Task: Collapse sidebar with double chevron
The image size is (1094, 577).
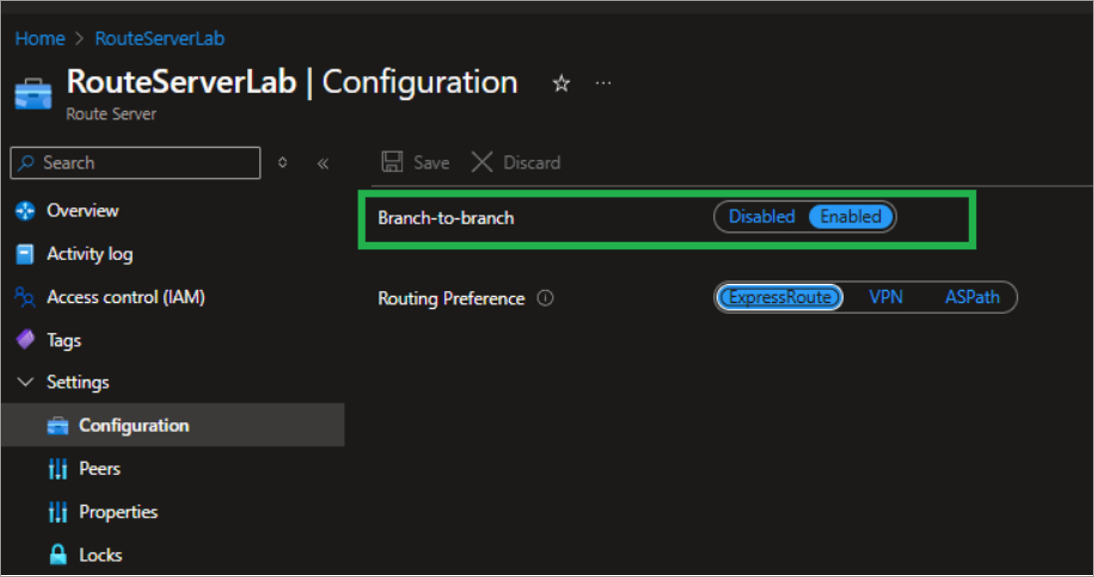Action: pyautogui.click(x=323, y=163)
